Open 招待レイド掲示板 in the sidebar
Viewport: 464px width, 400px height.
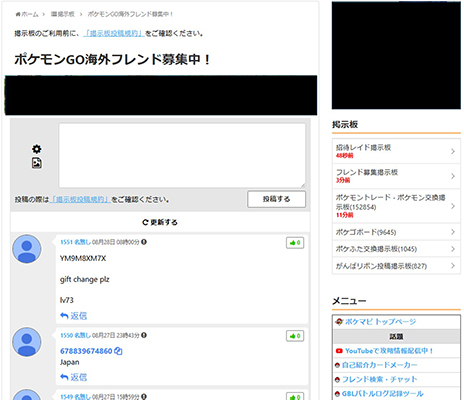pos(396,151)
